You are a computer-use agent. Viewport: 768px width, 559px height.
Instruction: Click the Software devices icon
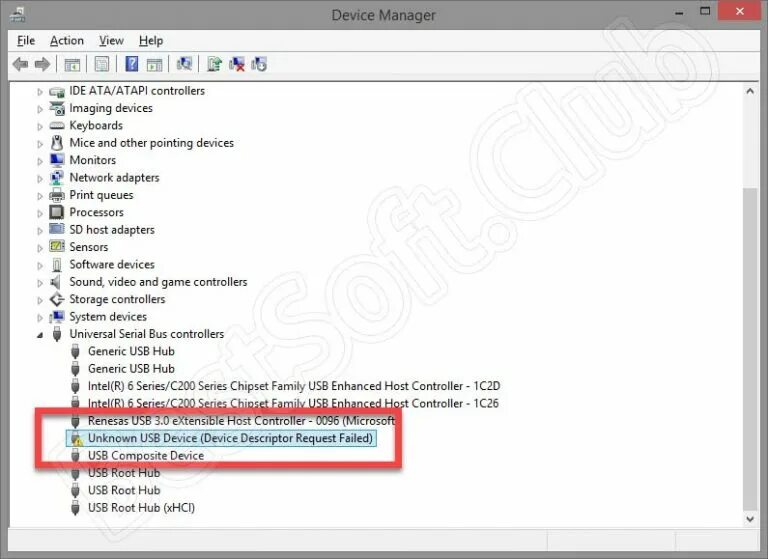click(57, 265)
